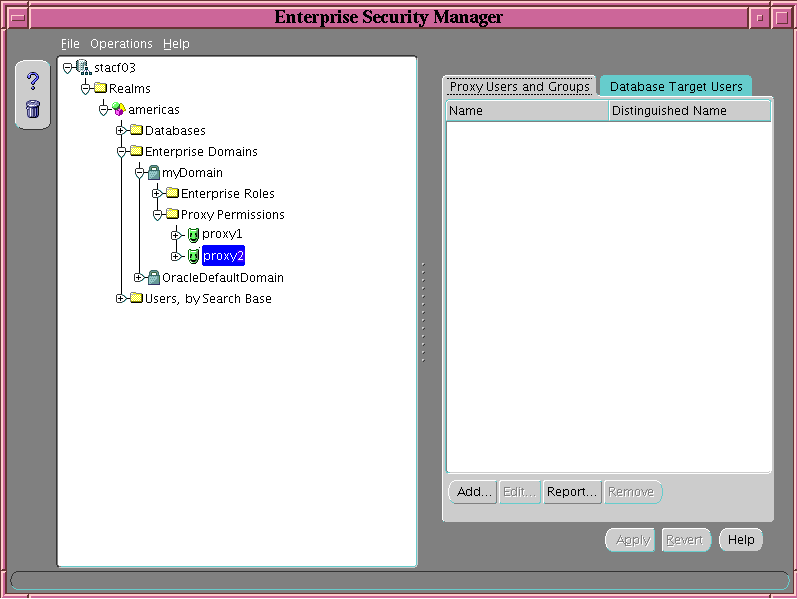Expand the proxy1 tree node
The height and width of the screenshot is (599, 797).
click(176, 235)
